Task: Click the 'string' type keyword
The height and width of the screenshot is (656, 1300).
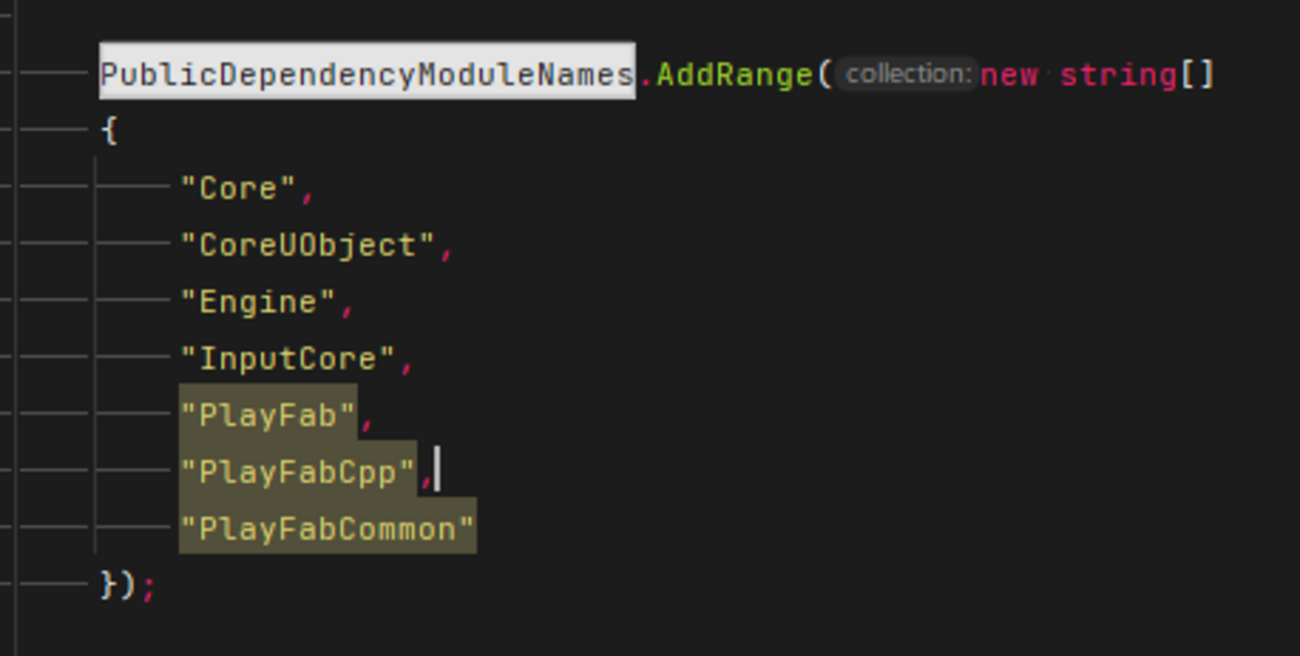Action: point(1118,75)
